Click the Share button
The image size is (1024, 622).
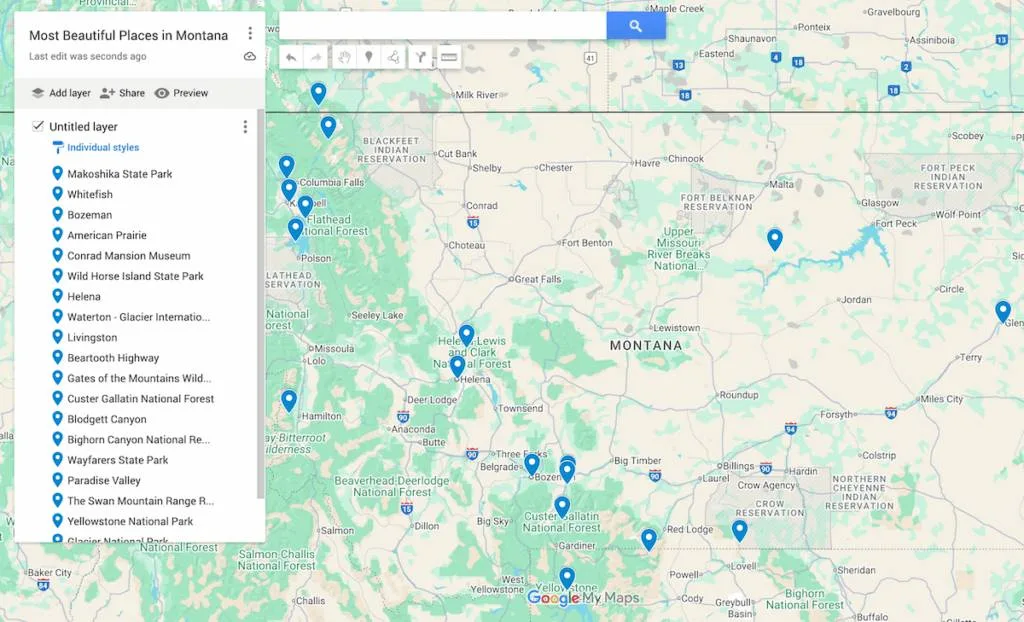click(122, 93)
